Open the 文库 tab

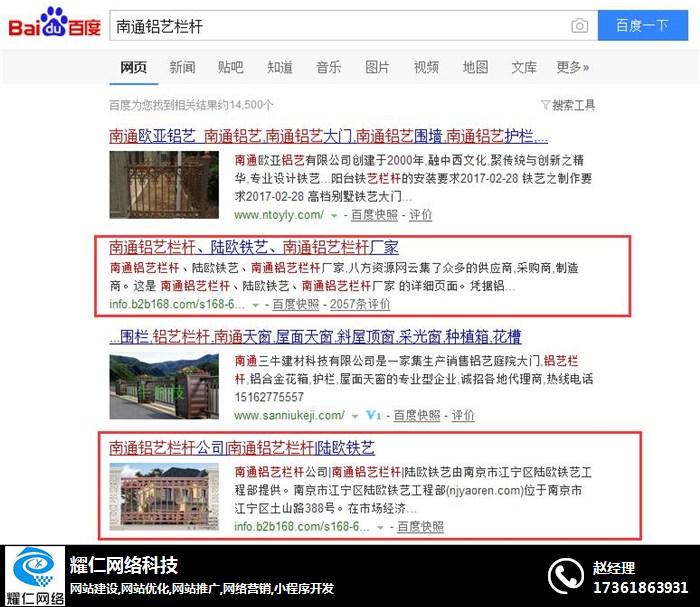(524, 67)
